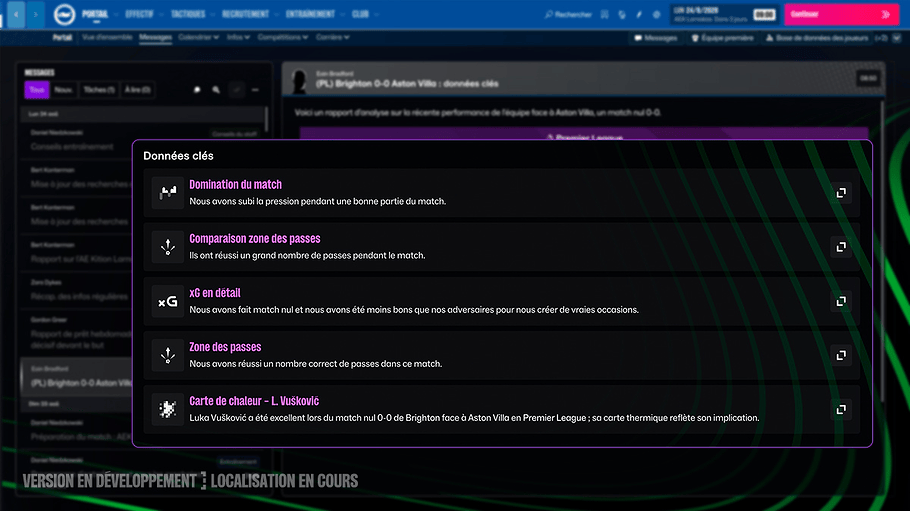Expand the arrow next to Entraînement
The height and width of the screenshot is (511, 910).
(342, 15)
